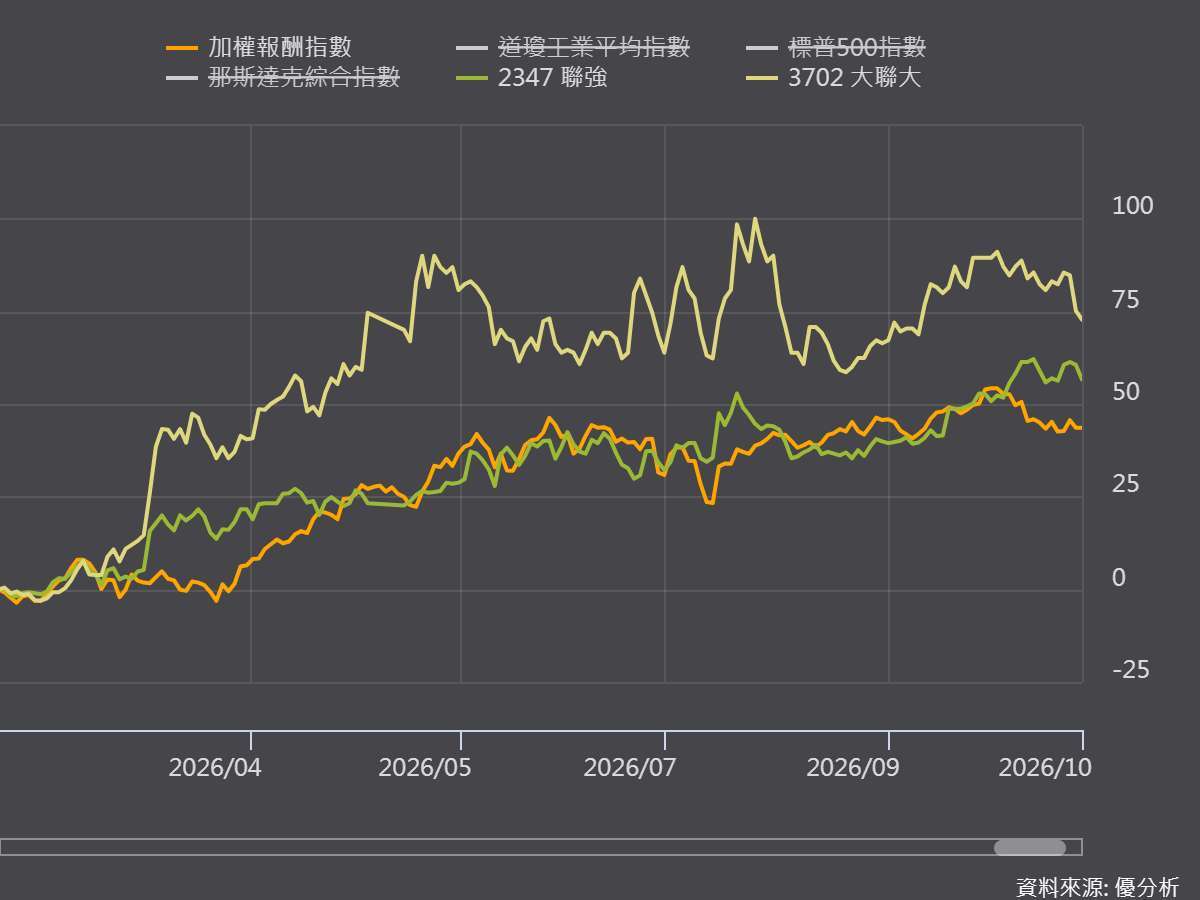The height and width of the screenshot is (900, 1200).
Task: Enable the 標普500指數 legend item
Action: [x=837, y=47]
